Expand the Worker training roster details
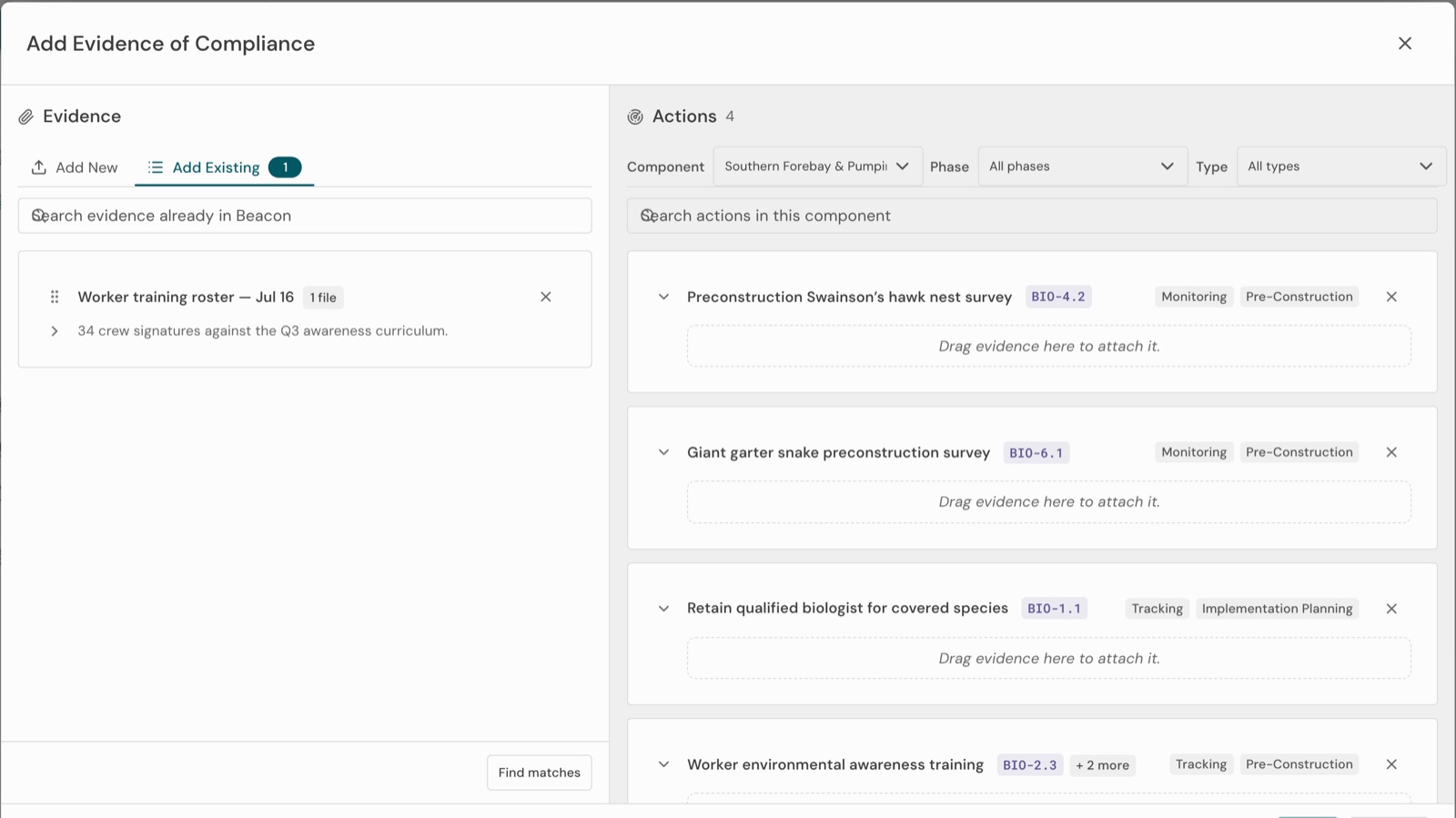This screenshot has width=1456, height=818. tap(55, 331)
